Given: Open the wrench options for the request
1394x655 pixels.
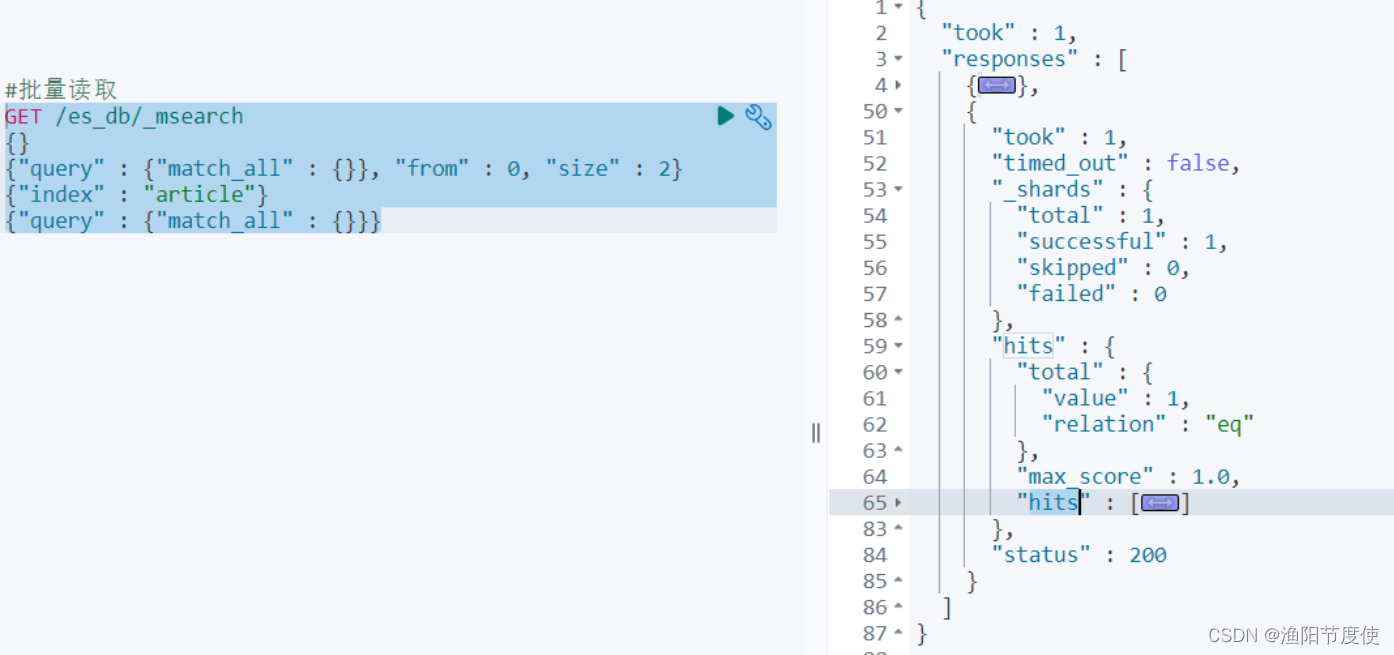Looking at the screenshot, I should (x=759, y=117).
